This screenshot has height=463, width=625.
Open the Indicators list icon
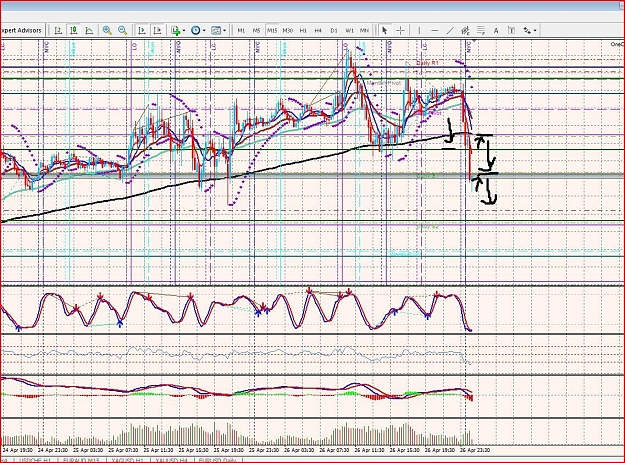(175, 30)
